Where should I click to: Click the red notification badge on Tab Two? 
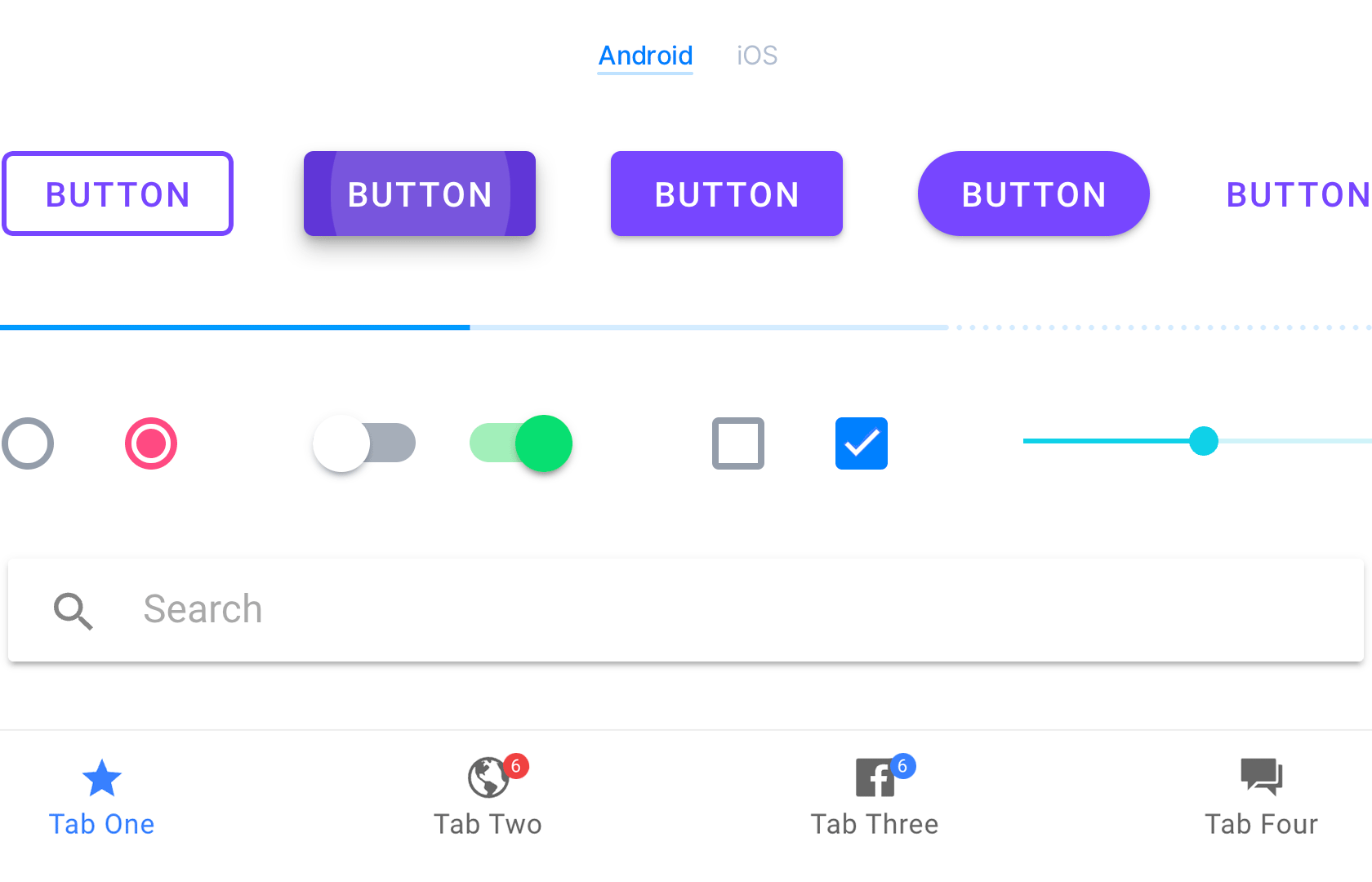pos(517,766)
